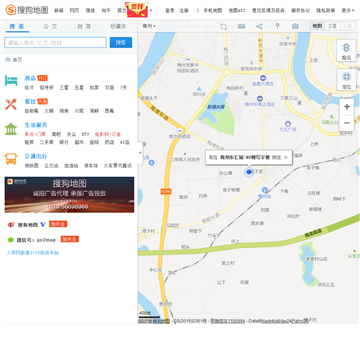Click the place search input field
Screen dimensions: 360x360
click(55, 42)
